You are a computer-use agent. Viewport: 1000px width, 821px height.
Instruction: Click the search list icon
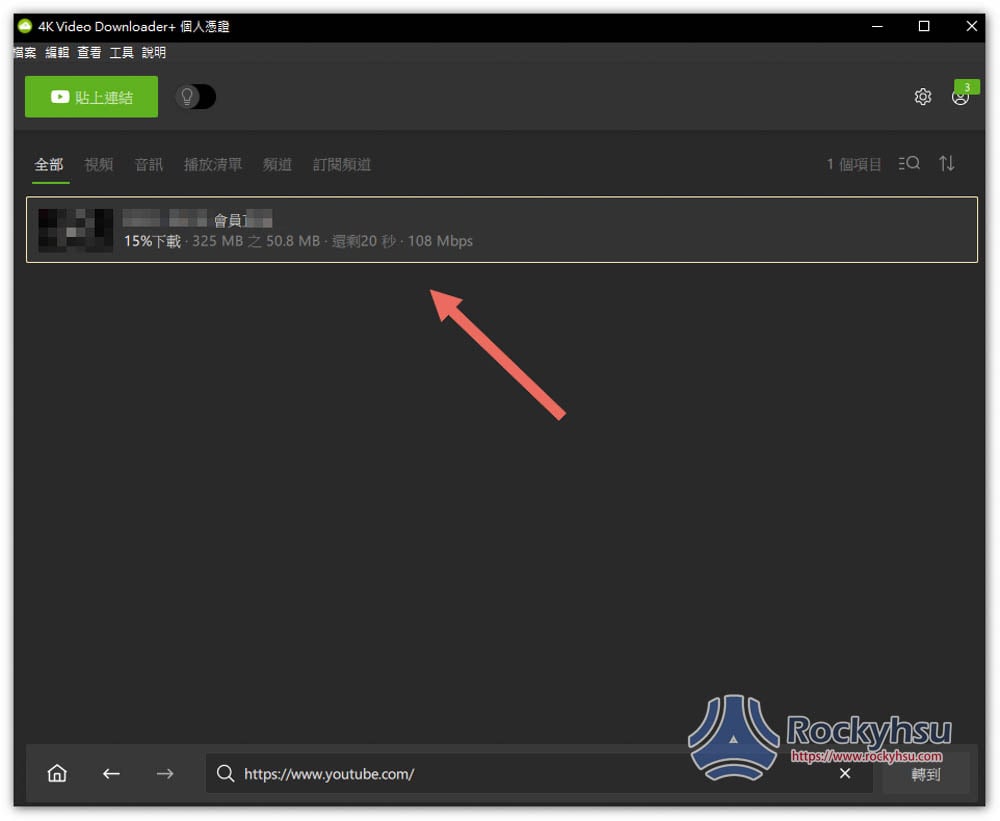pyautogui.click(x=909, y=163)
